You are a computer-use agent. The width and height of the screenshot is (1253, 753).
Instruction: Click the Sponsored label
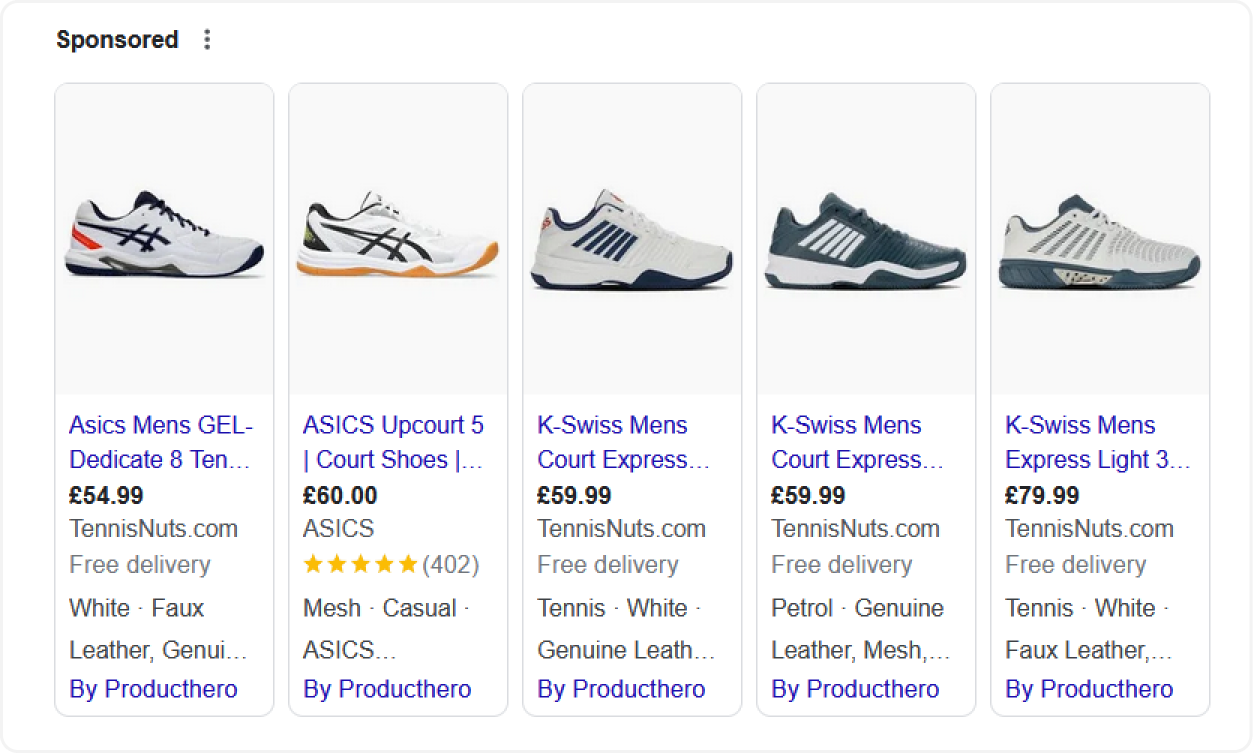click(117, 40)
